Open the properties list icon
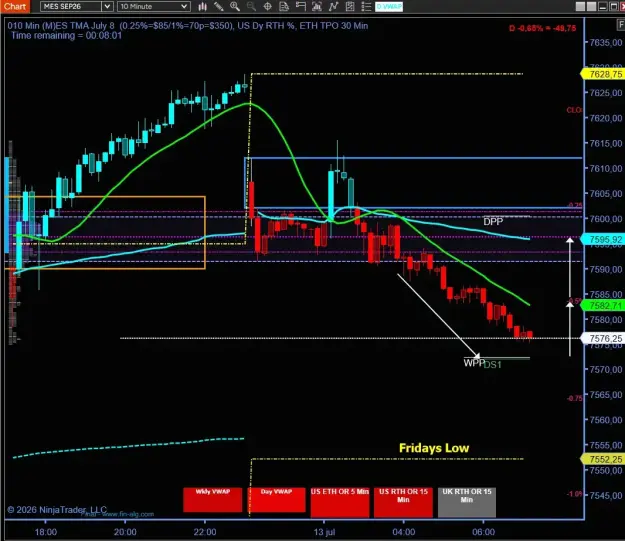Screen dimensions: 625x541 [366, 6]
